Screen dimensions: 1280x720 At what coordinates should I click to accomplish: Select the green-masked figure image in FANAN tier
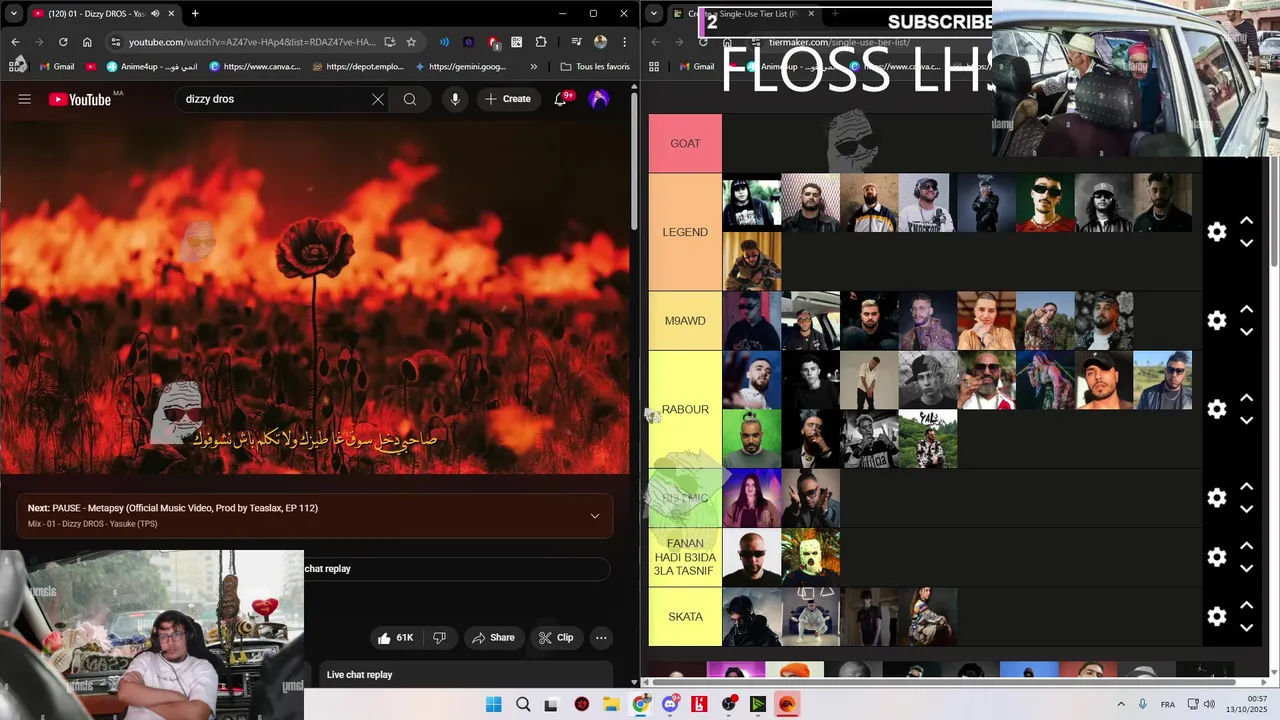(811, 557)
